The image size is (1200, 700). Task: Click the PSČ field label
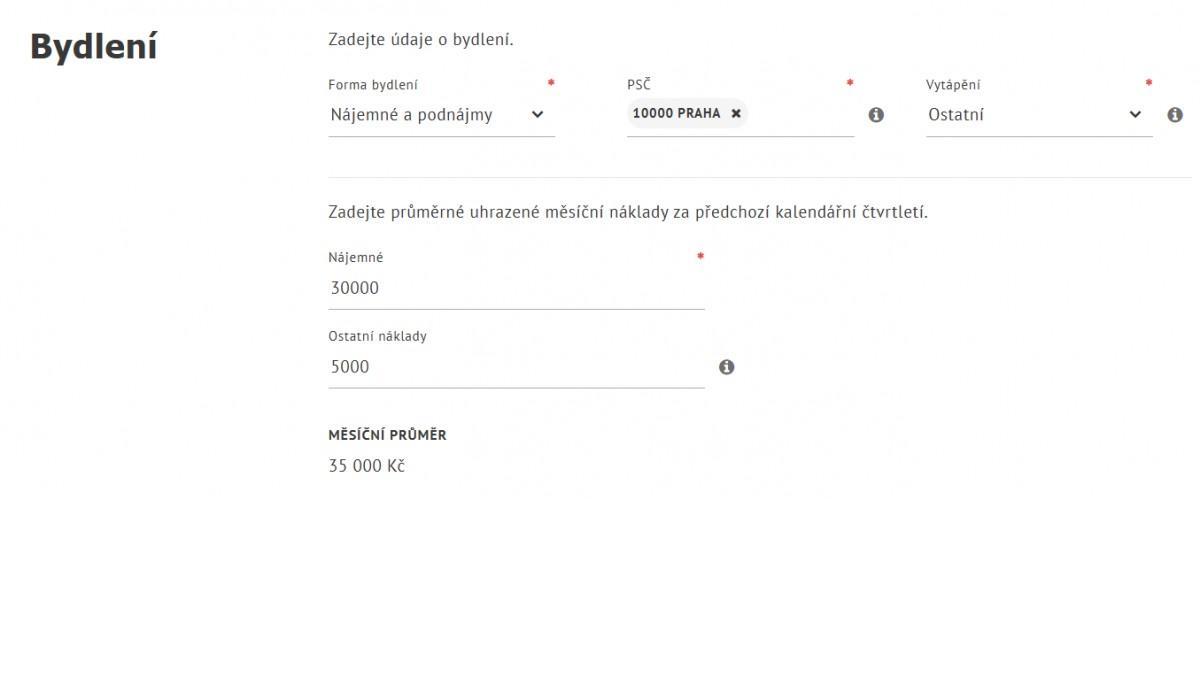pos(638,85)
